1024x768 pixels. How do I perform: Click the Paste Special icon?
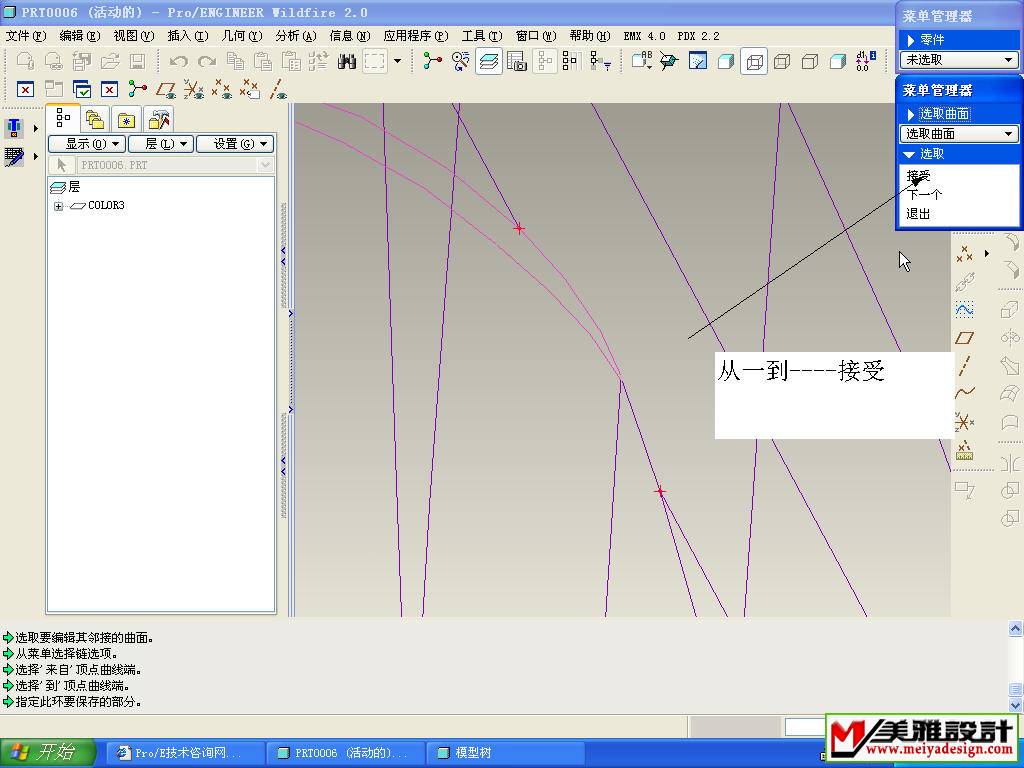[291, 61]
